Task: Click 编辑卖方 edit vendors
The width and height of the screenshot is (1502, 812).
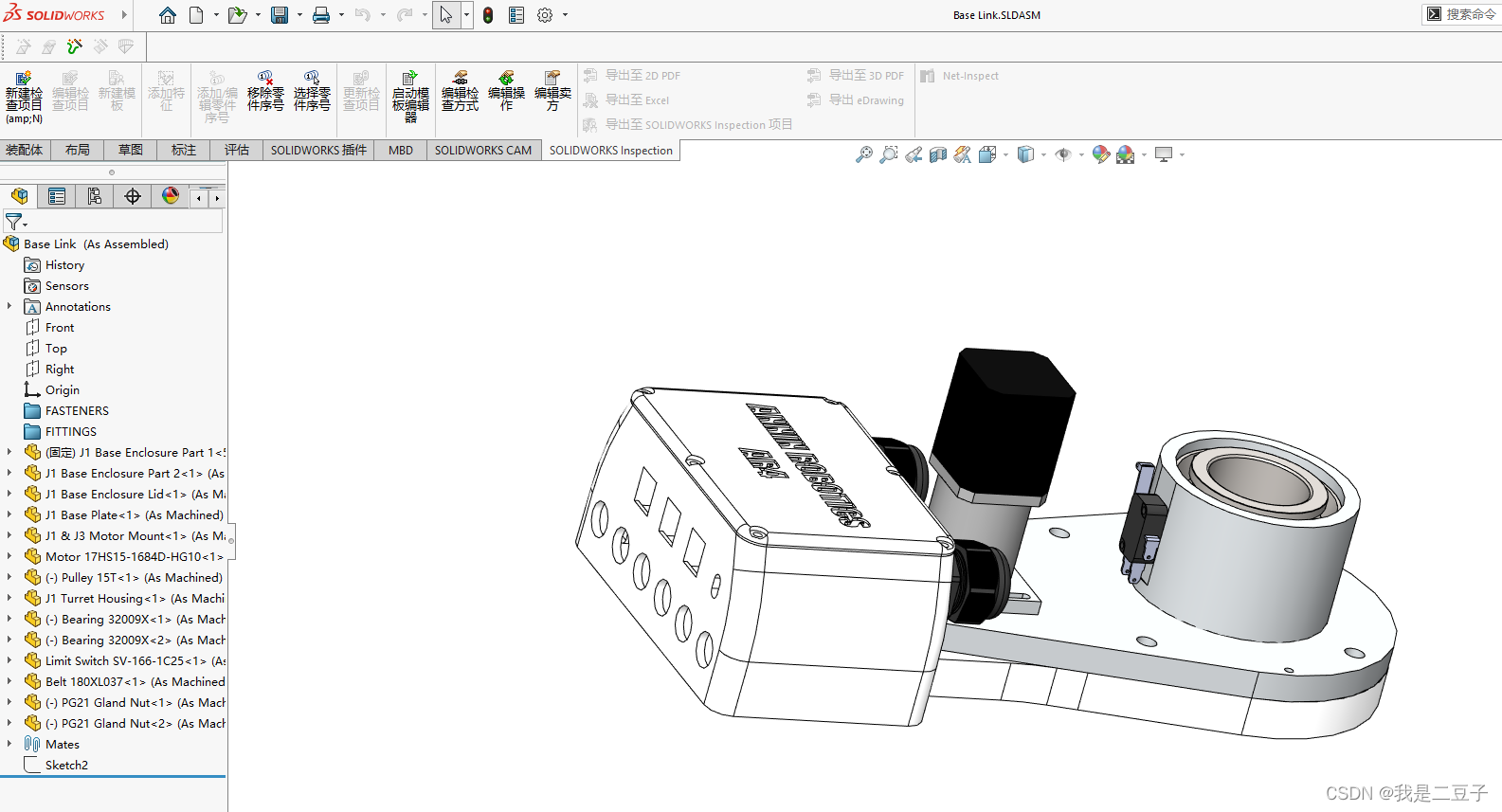Action: tap(552, 92)
